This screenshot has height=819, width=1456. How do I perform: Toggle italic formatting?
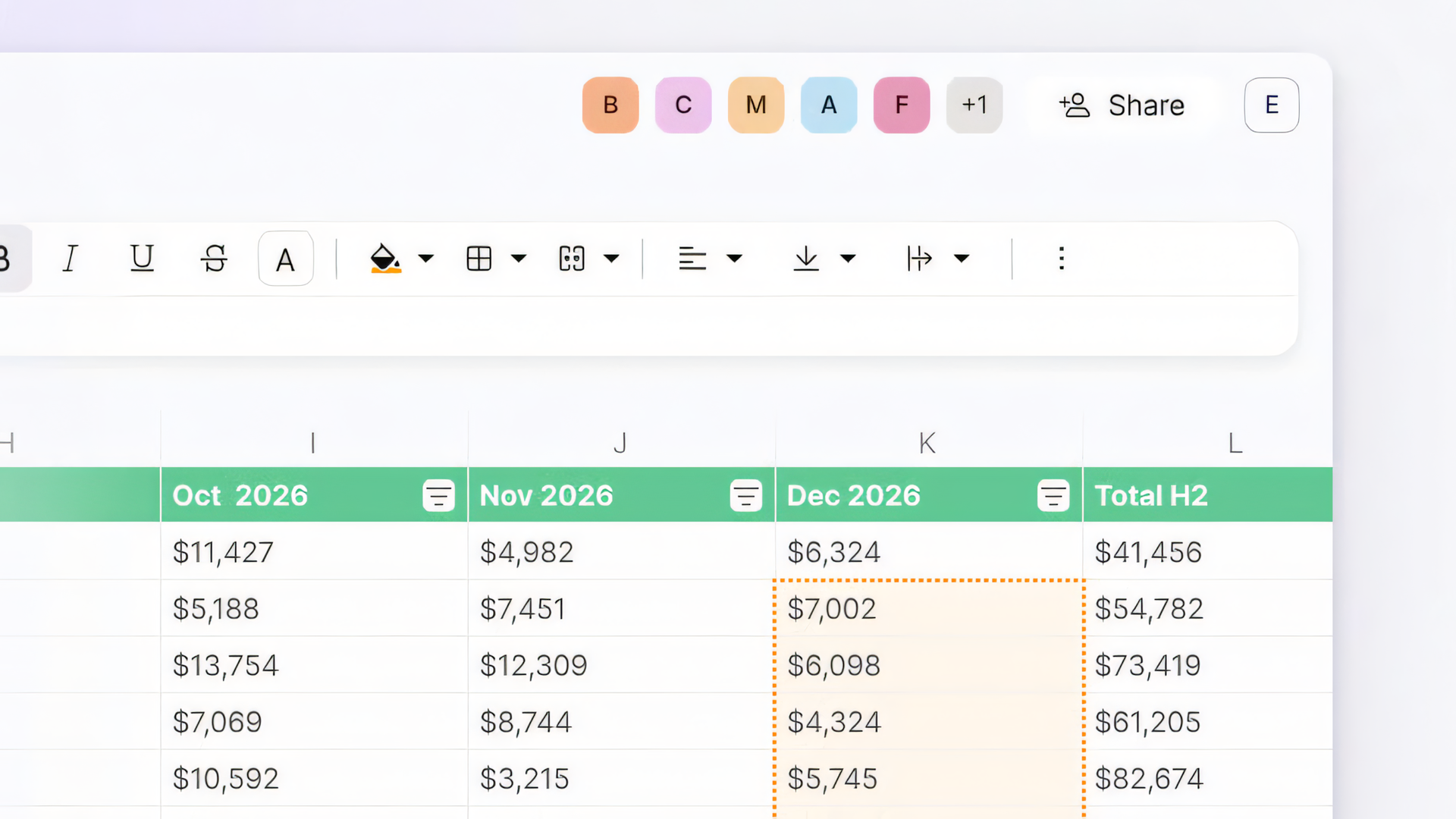71,259
